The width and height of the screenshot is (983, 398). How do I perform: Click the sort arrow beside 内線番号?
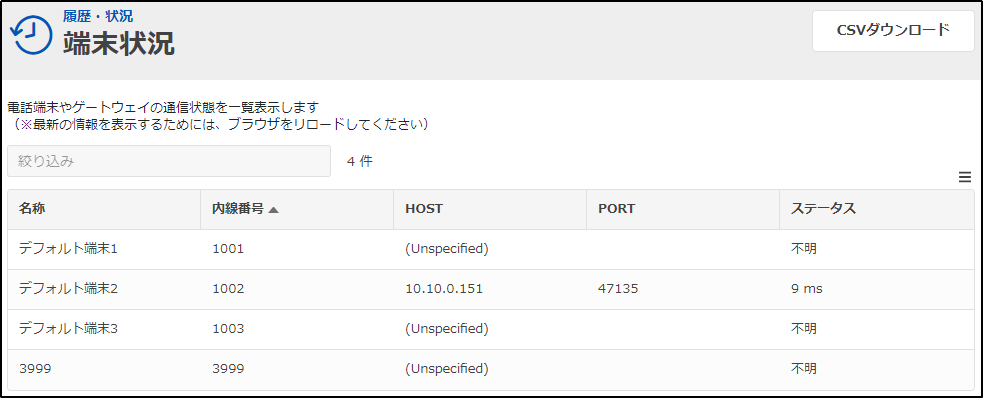[273, 210]
